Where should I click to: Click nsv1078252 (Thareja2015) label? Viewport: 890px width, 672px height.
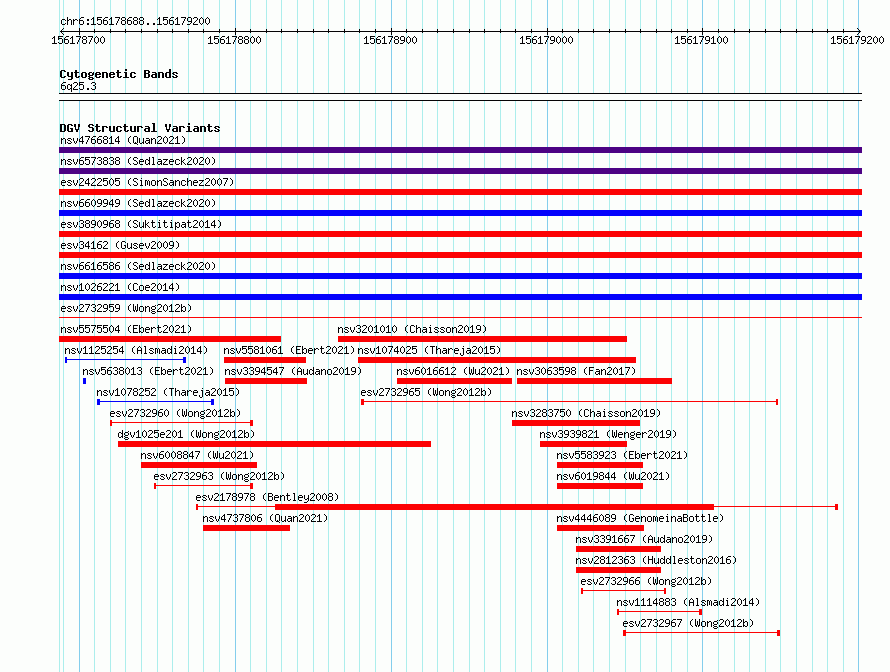pyautogui.click(x=168, y=392)
